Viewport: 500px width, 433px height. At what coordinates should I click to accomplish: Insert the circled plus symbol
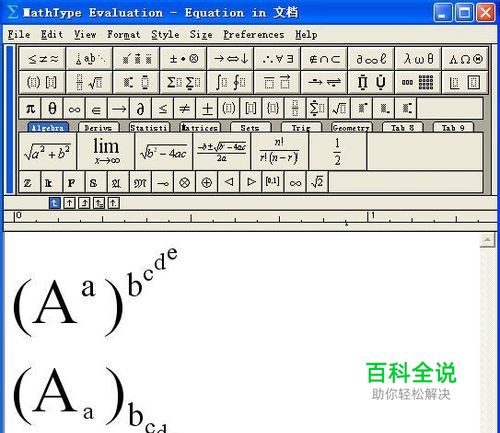(x=207, y=182)
